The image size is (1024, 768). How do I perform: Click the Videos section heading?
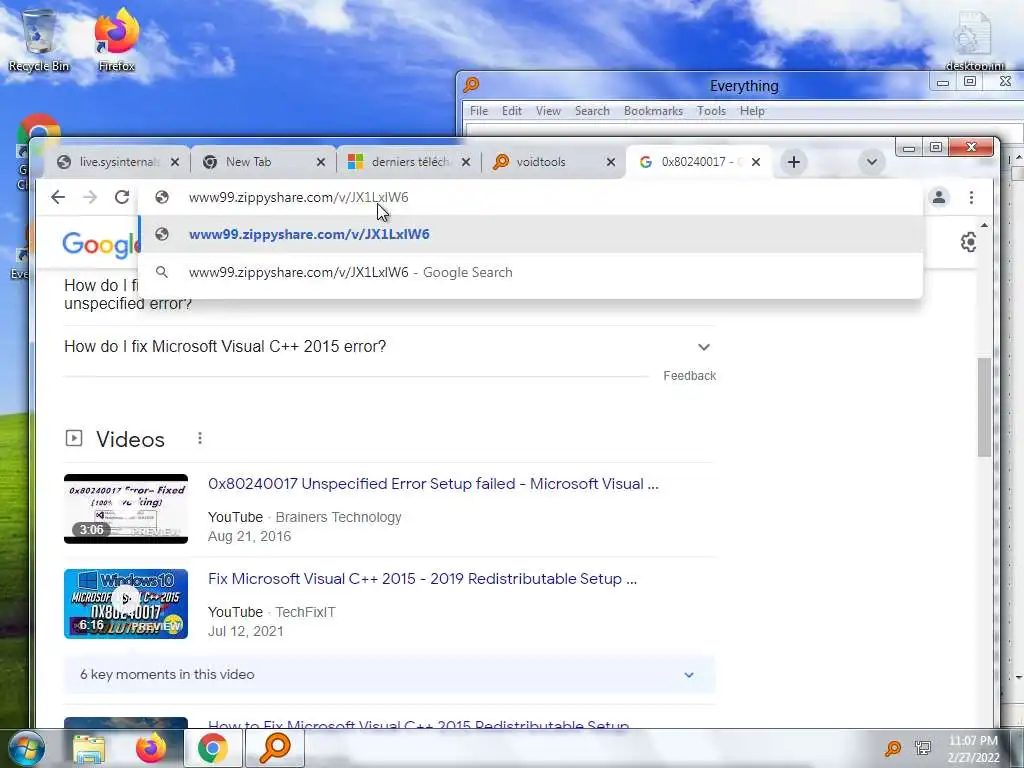point(130,439)
